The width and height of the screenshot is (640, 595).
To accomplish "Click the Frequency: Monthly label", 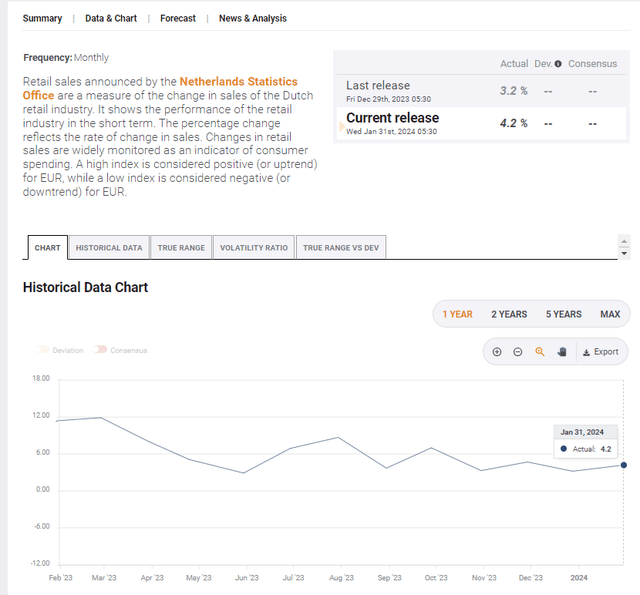I will point(66,58).
